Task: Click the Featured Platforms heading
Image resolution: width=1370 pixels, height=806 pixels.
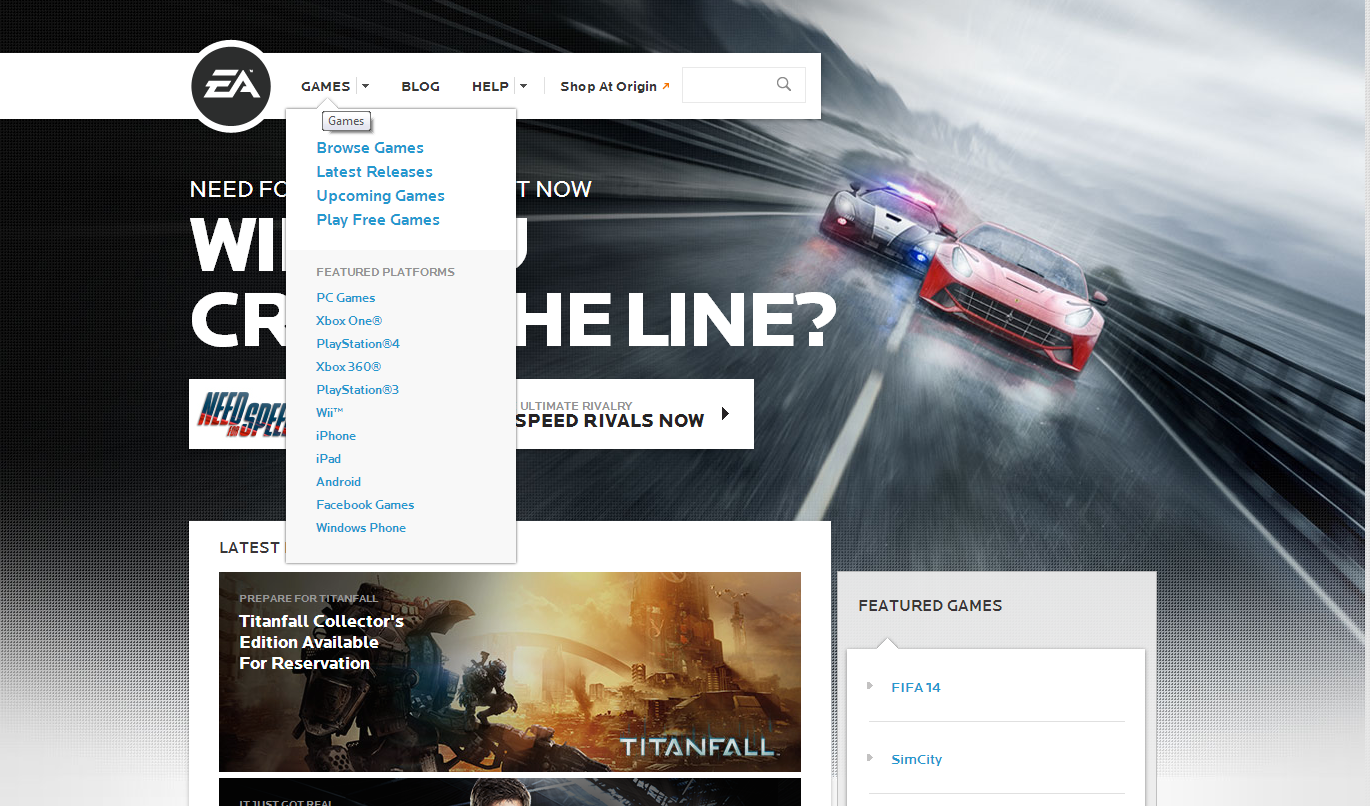Action: pyautogui.click(x=385, y=272)
